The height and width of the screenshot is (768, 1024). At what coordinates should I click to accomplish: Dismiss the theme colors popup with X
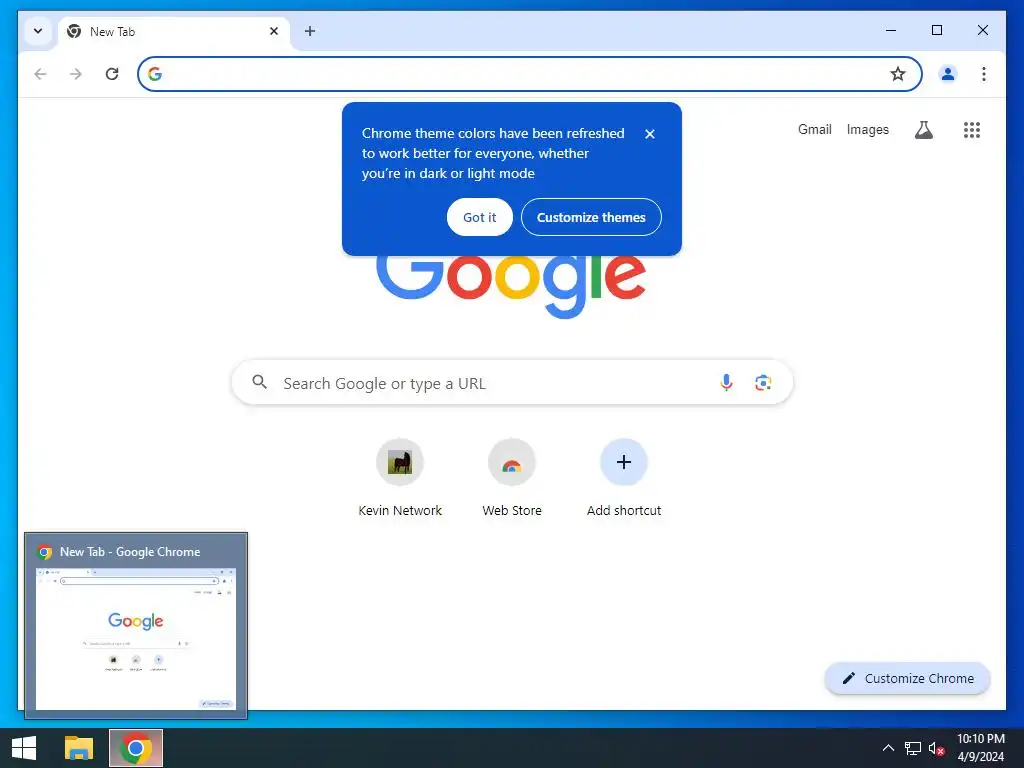[650, 134]
